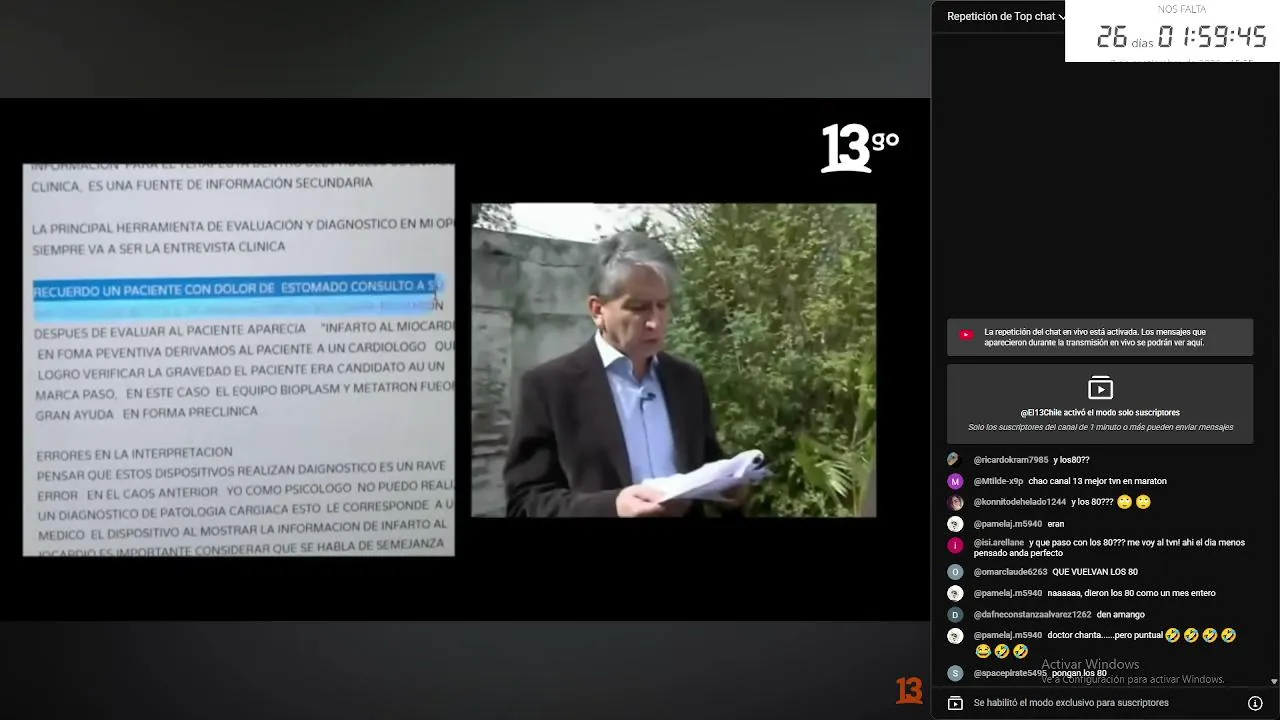This screenshot has height=720, width=1280.
Task: Open the D avatar of @dafneconstanzaalvarez1262
Action: (955, 614)
